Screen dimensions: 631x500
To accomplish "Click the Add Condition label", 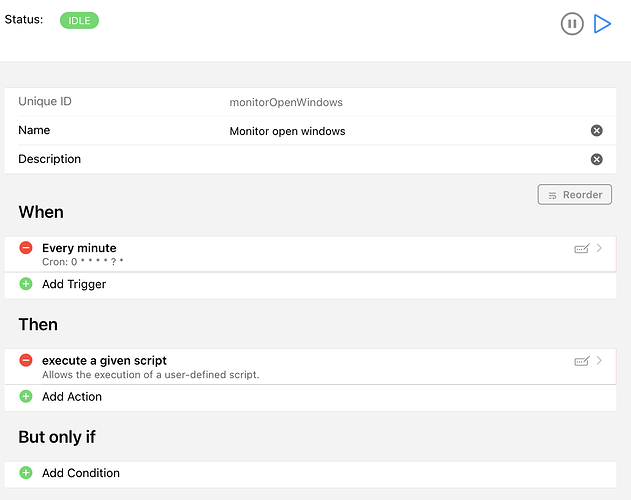I will point(81,473).
